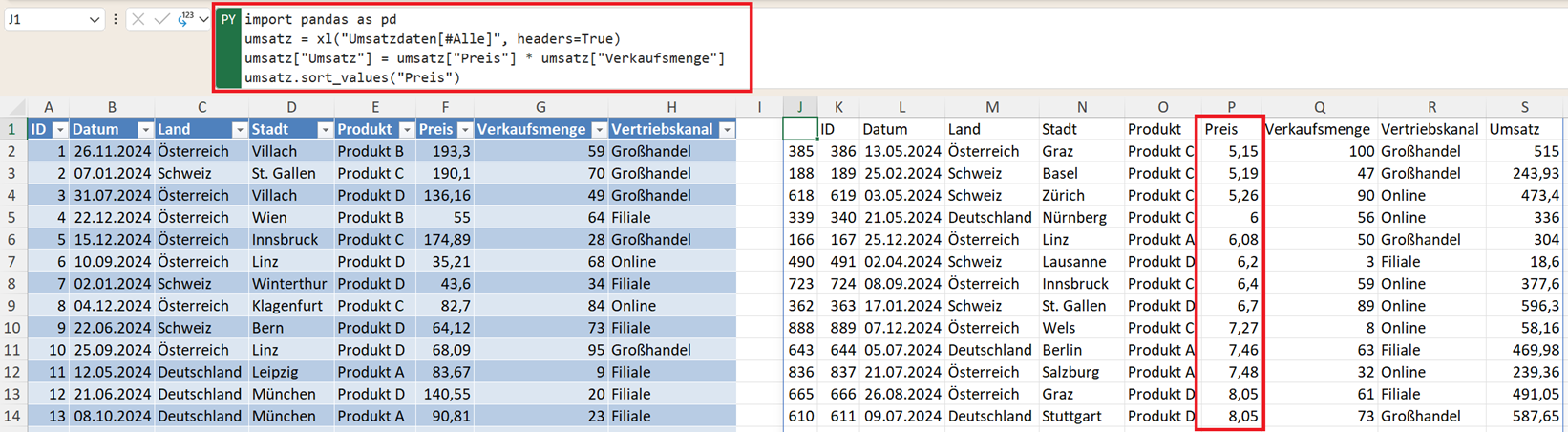The height and width of the screenshot is (432, 1568).
Task: Open the Land column filter dropdown
Action: pos(239,130)
